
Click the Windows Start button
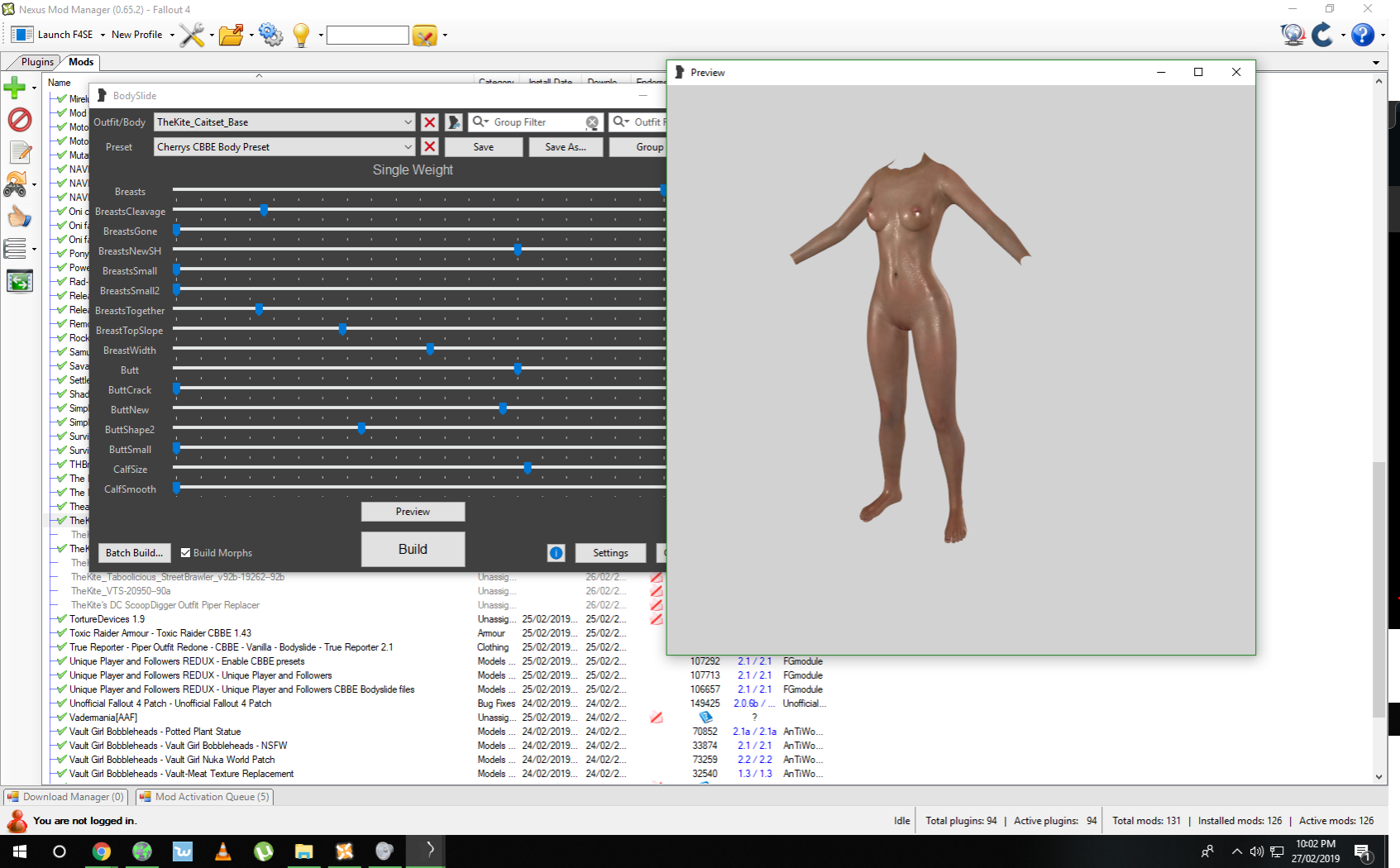click(x=20, y=851)
